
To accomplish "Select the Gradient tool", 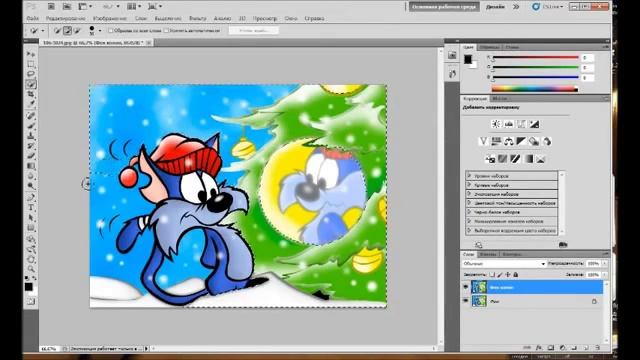I will coord(31,166).
